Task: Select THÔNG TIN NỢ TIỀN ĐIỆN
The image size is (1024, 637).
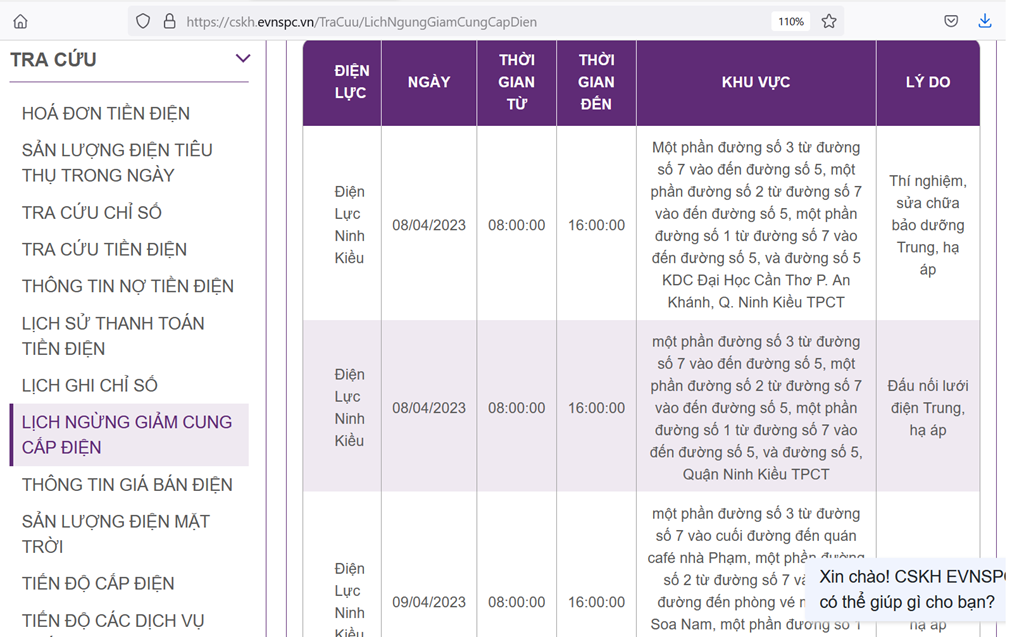Action: click(x=128, y=286)
